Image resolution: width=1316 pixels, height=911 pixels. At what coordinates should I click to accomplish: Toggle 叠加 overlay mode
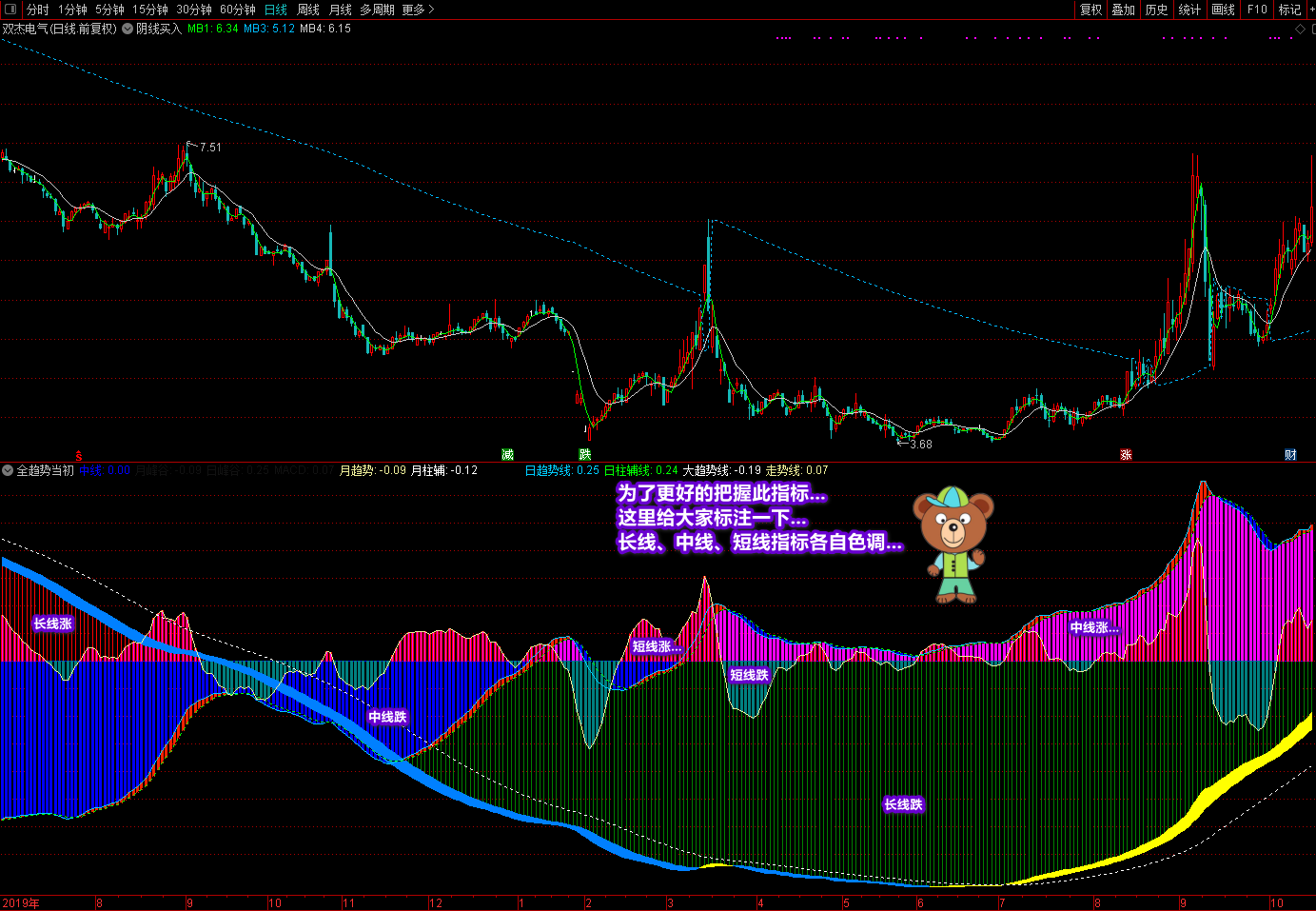[x=1123, y=10]
